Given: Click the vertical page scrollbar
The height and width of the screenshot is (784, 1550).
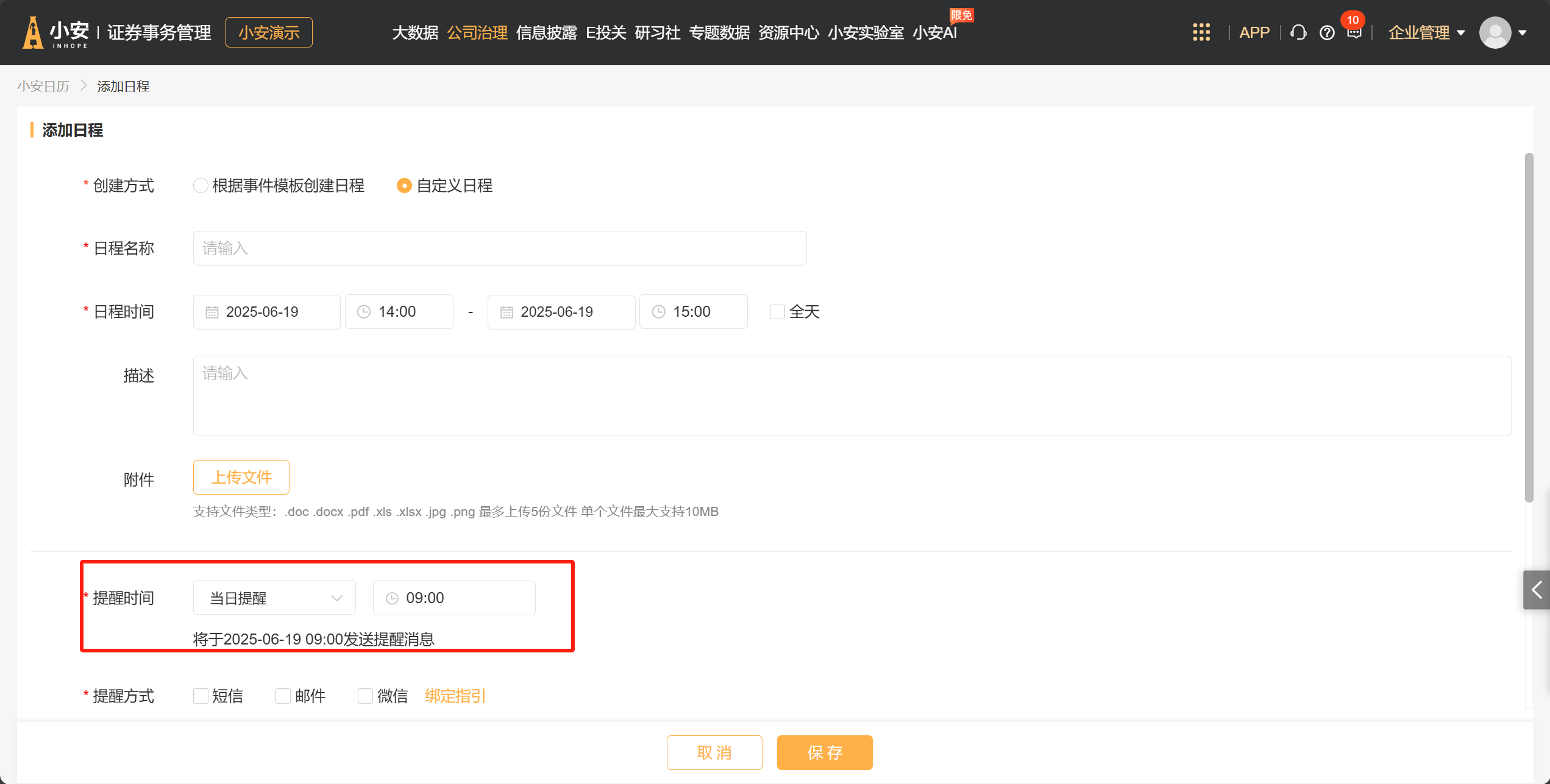Looking at the screenshot, I should click(1529, 328).
